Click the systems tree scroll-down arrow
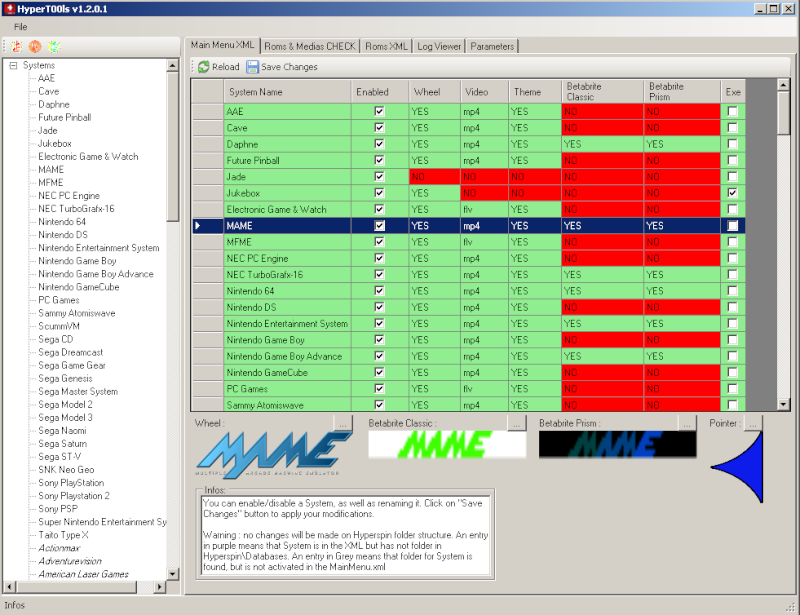 172,574
